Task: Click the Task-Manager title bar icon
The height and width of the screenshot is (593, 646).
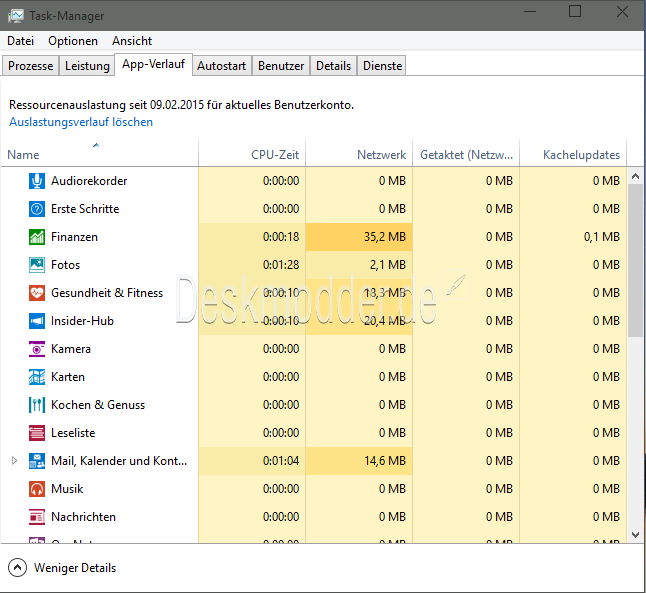Action: pos(16,16)
